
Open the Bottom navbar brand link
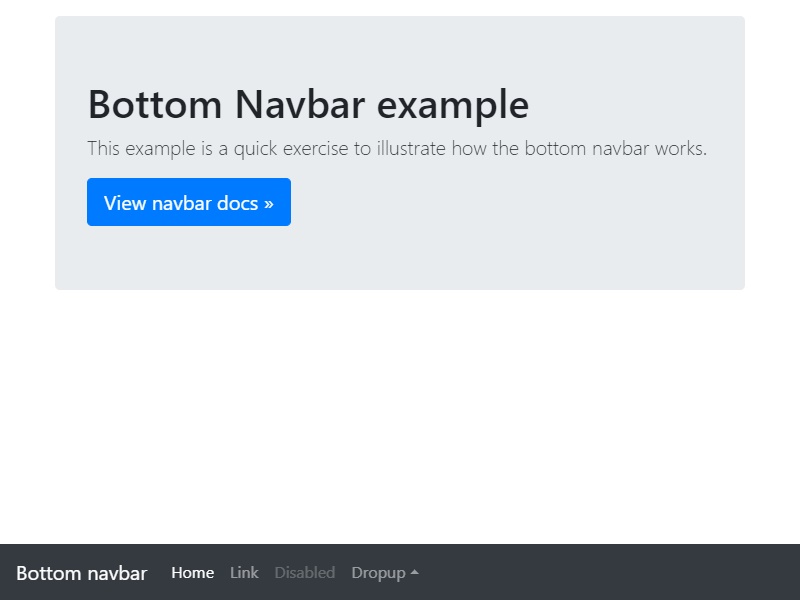coord(81,573)
